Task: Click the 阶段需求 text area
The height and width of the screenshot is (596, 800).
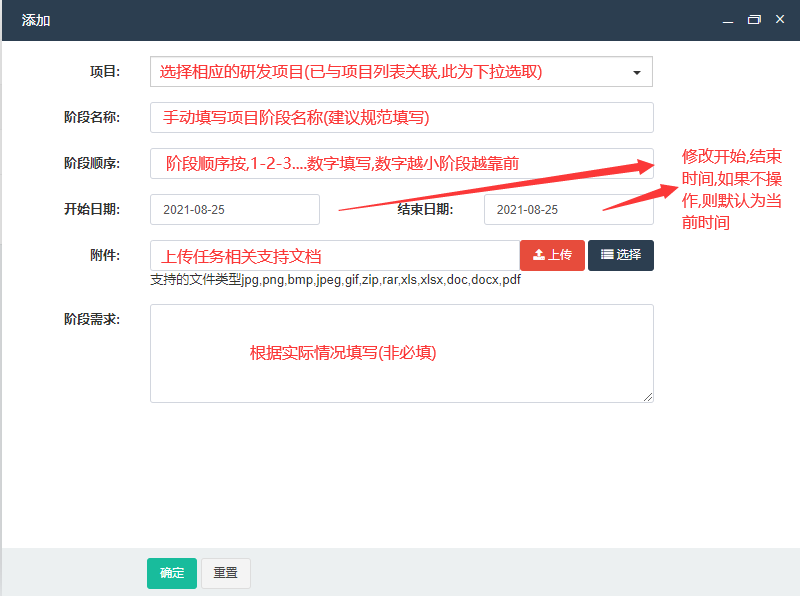Action: pyautogui.click(x=402, y=354)
